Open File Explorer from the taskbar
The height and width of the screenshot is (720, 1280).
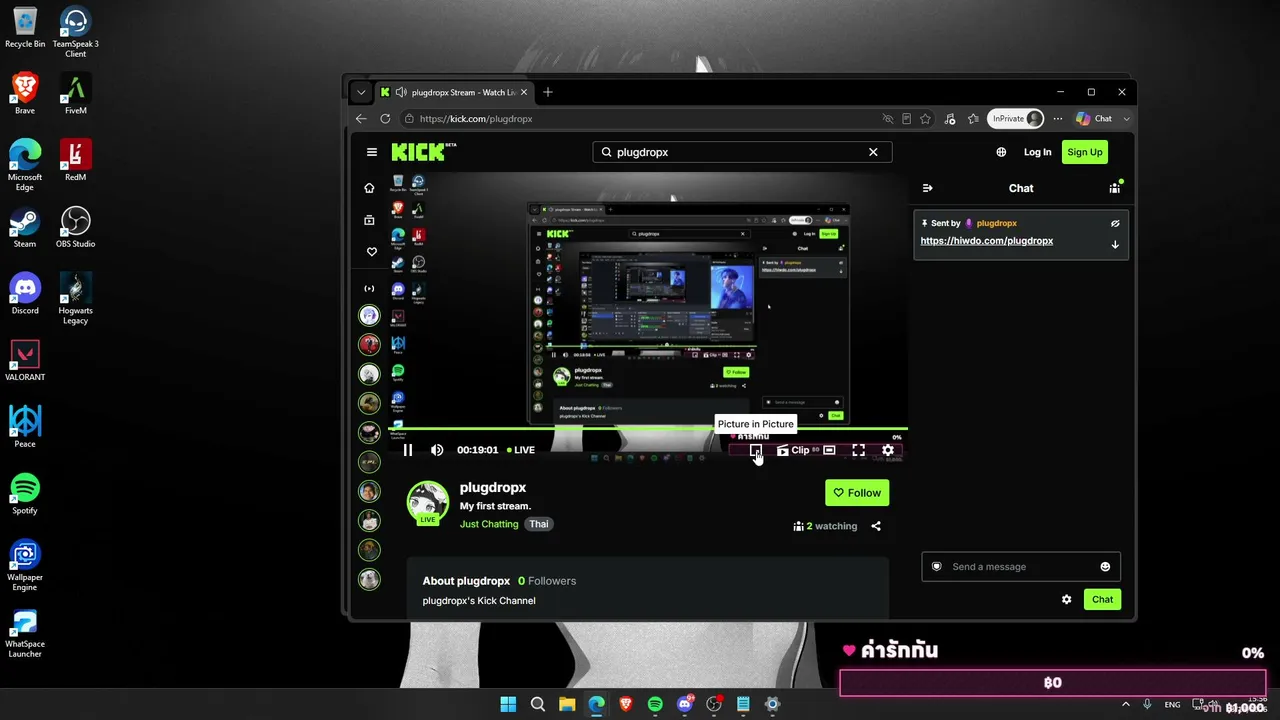567,704
